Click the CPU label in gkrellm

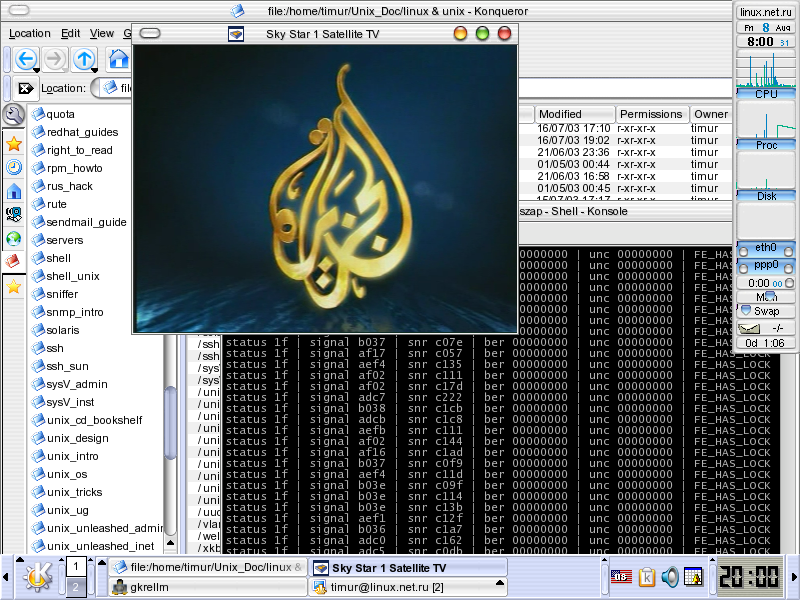tap(766, 94)
